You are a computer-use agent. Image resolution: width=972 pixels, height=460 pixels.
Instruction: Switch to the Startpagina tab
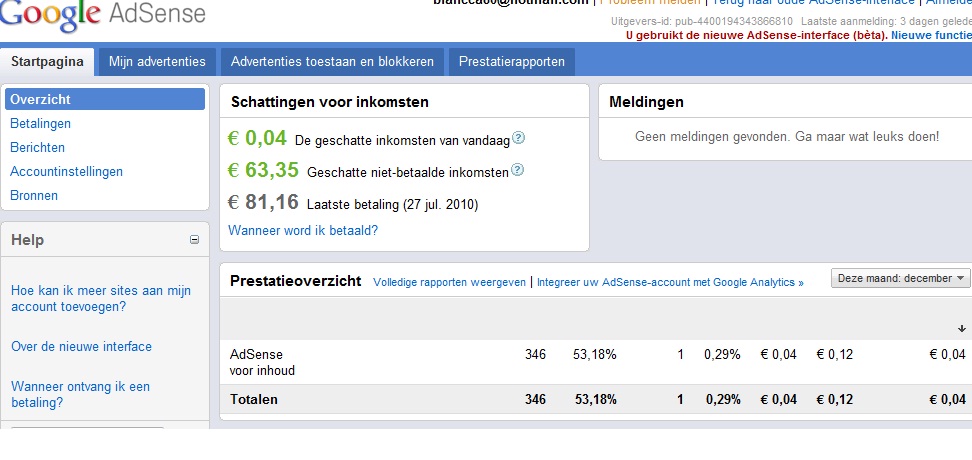[x=47, y=62]
